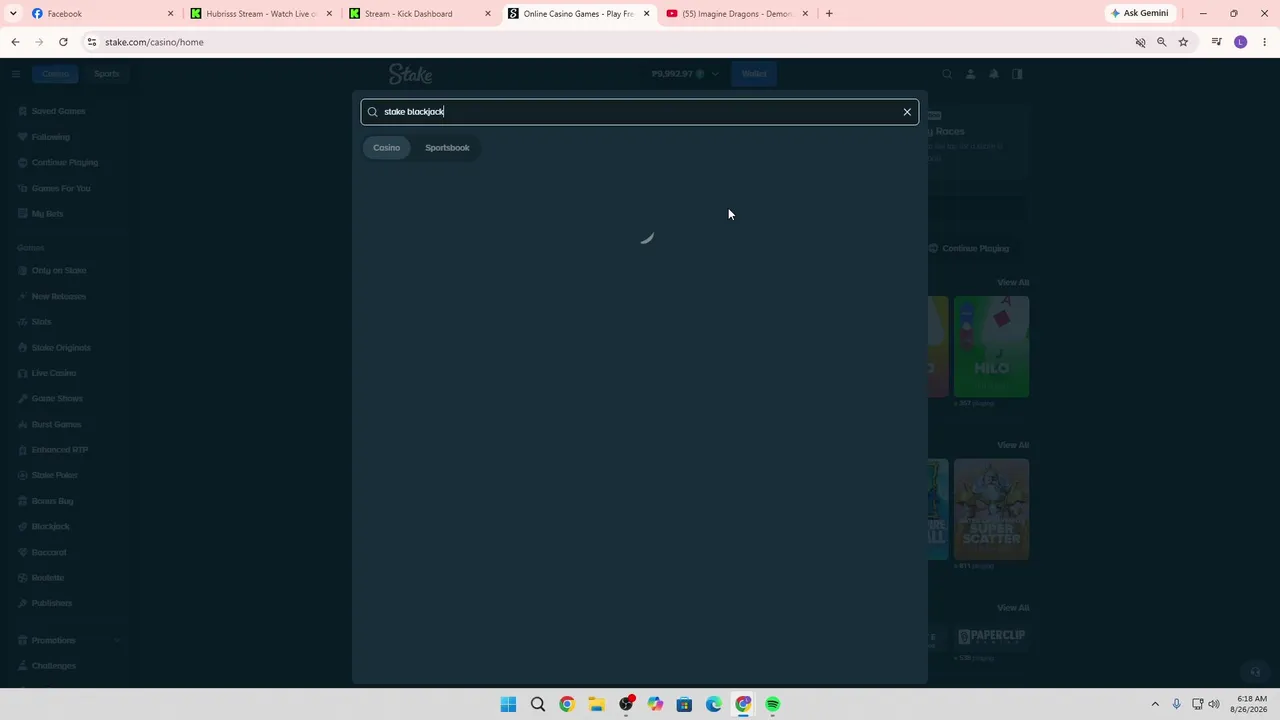Switch to the Imagine Dragons YouTube tab

(x=737, y=14)
